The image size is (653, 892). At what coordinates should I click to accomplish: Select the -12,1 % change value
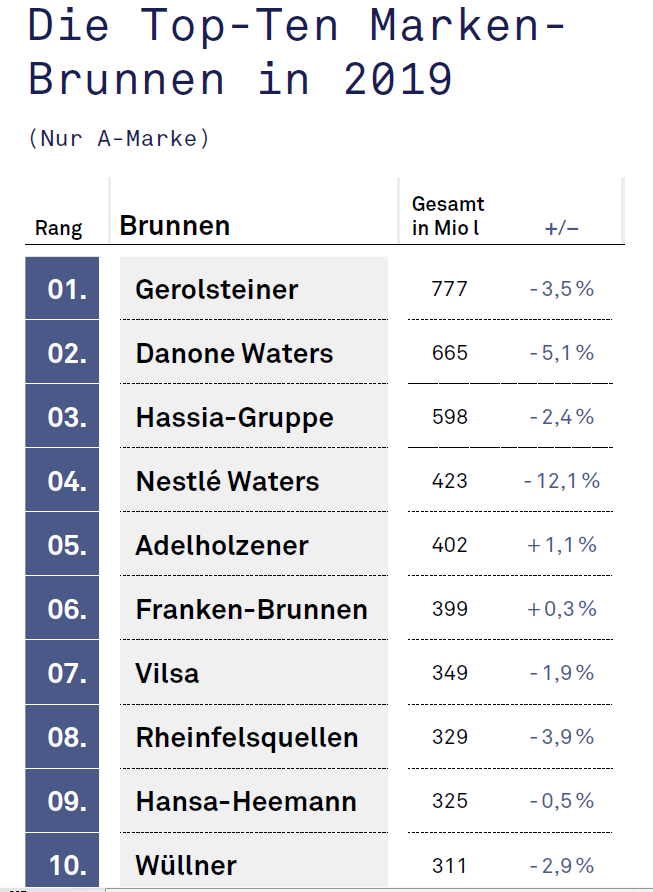561,481
